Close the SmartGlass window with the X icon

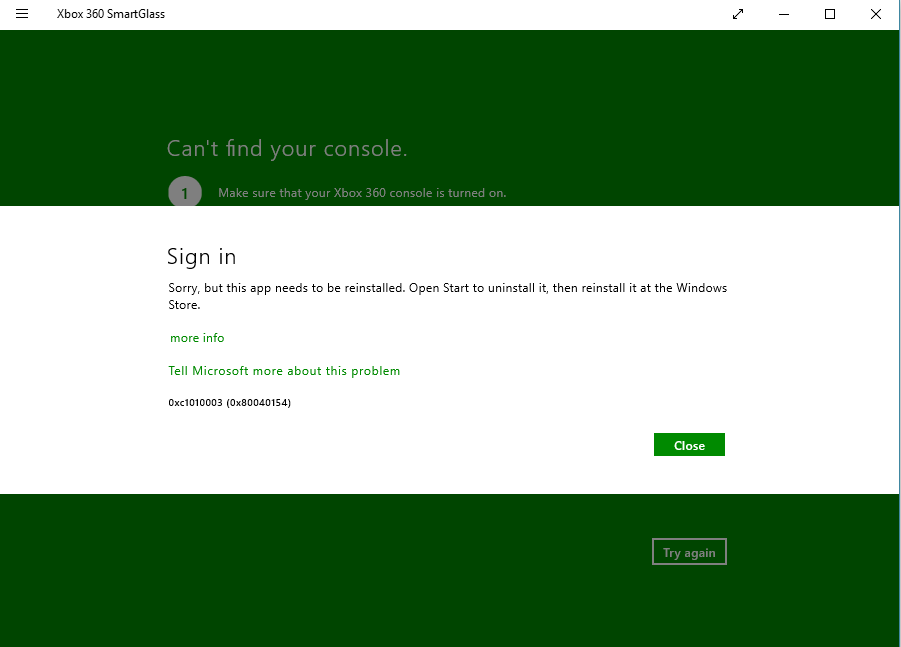pos(876,14)
